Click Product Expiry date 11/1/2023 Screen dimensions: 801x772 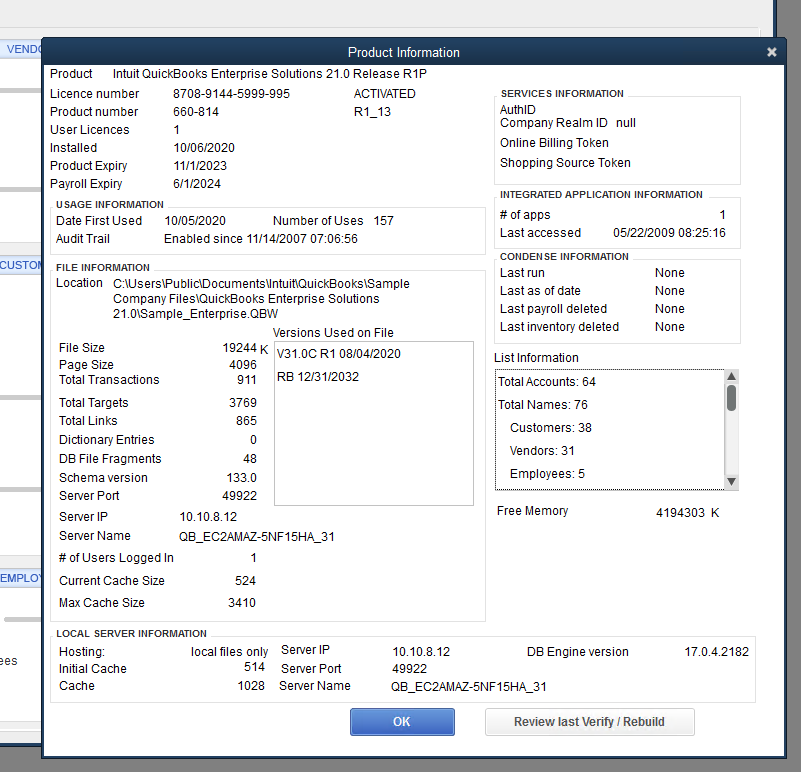(200, 166)
